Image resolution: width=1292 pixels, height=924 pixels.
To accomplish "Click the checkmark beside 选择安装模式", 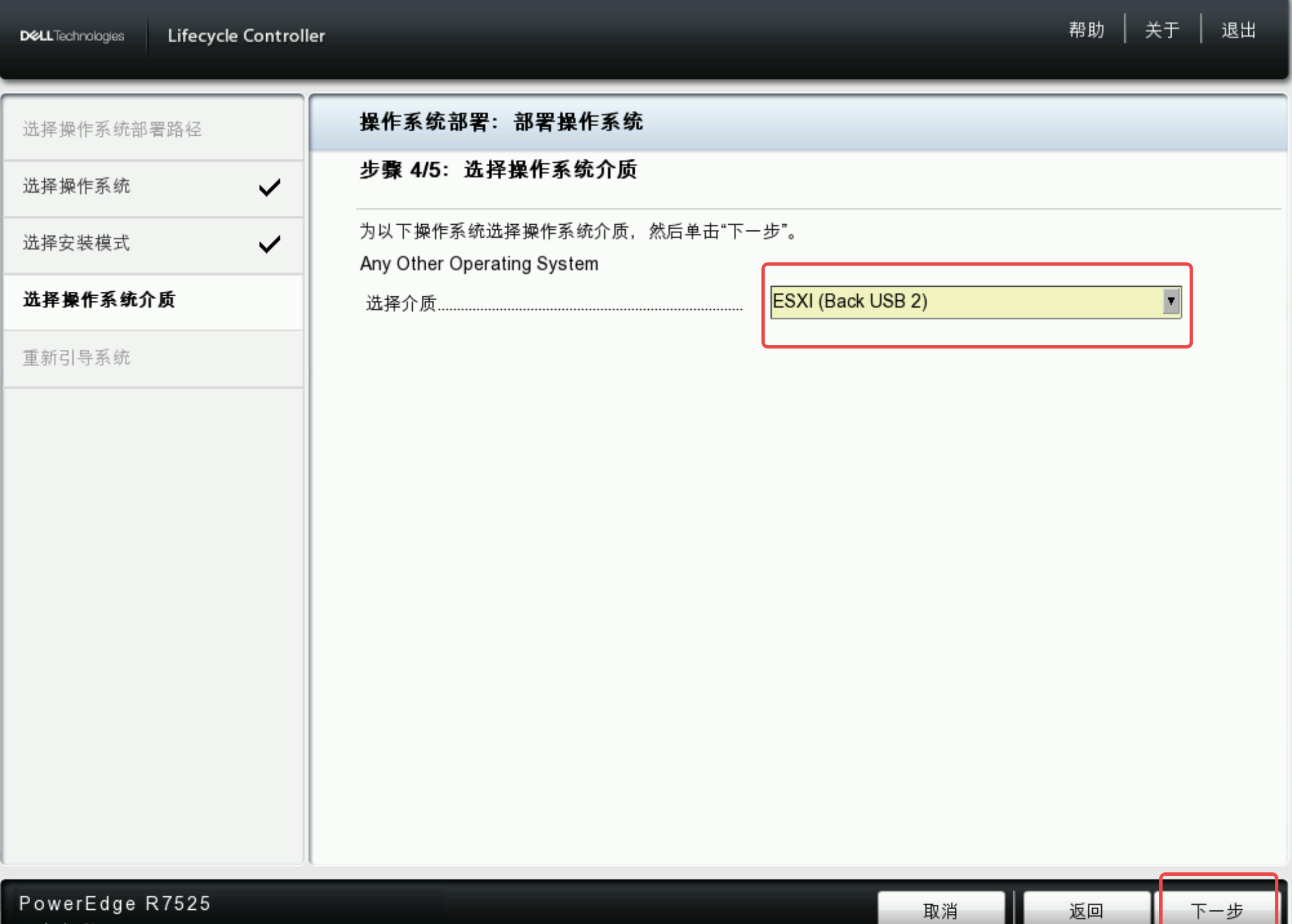I will pos(270,244).
